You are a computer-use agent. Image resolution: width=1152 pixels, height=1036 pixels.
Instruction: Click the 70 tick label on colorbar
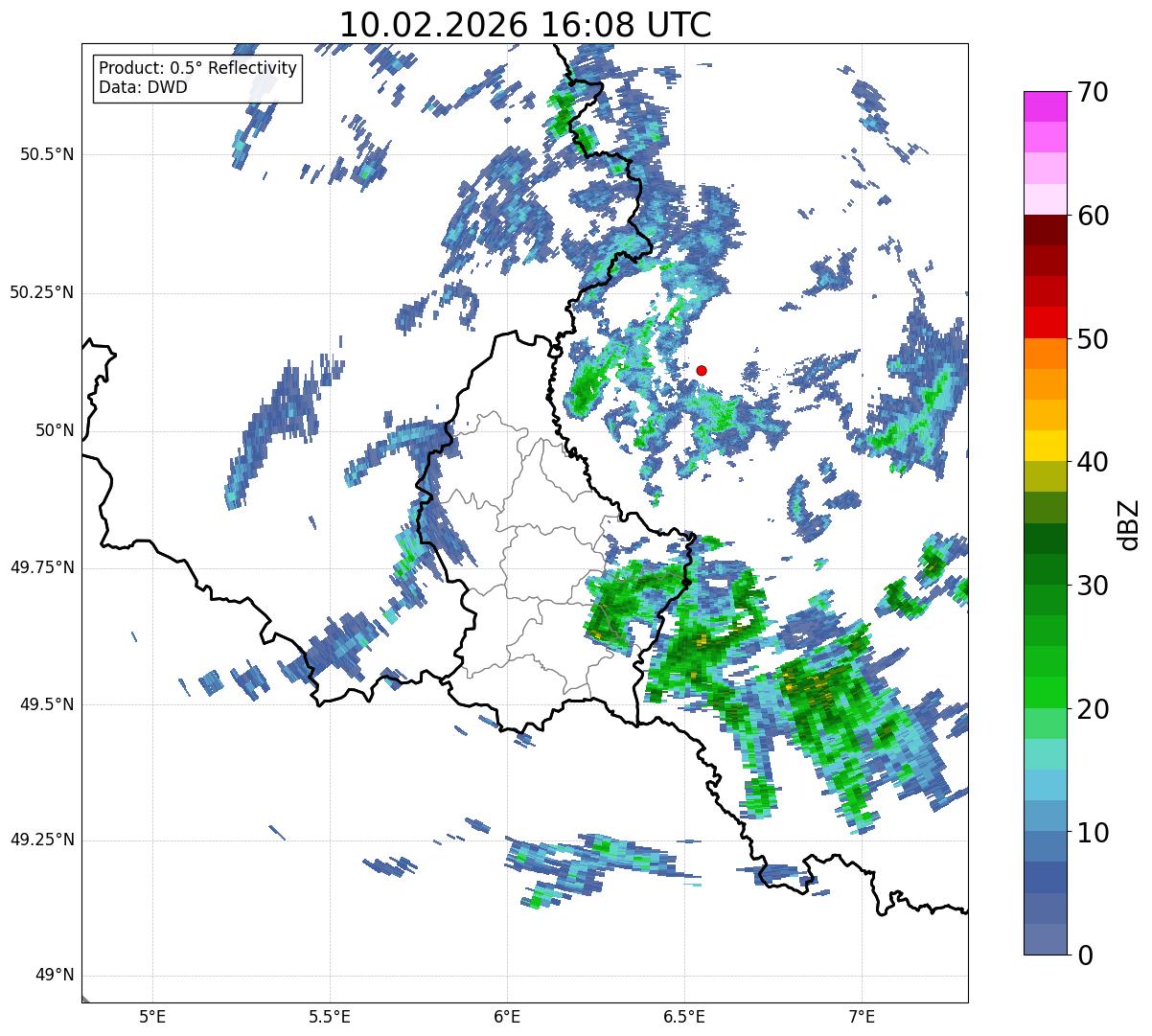(1092, 92)
